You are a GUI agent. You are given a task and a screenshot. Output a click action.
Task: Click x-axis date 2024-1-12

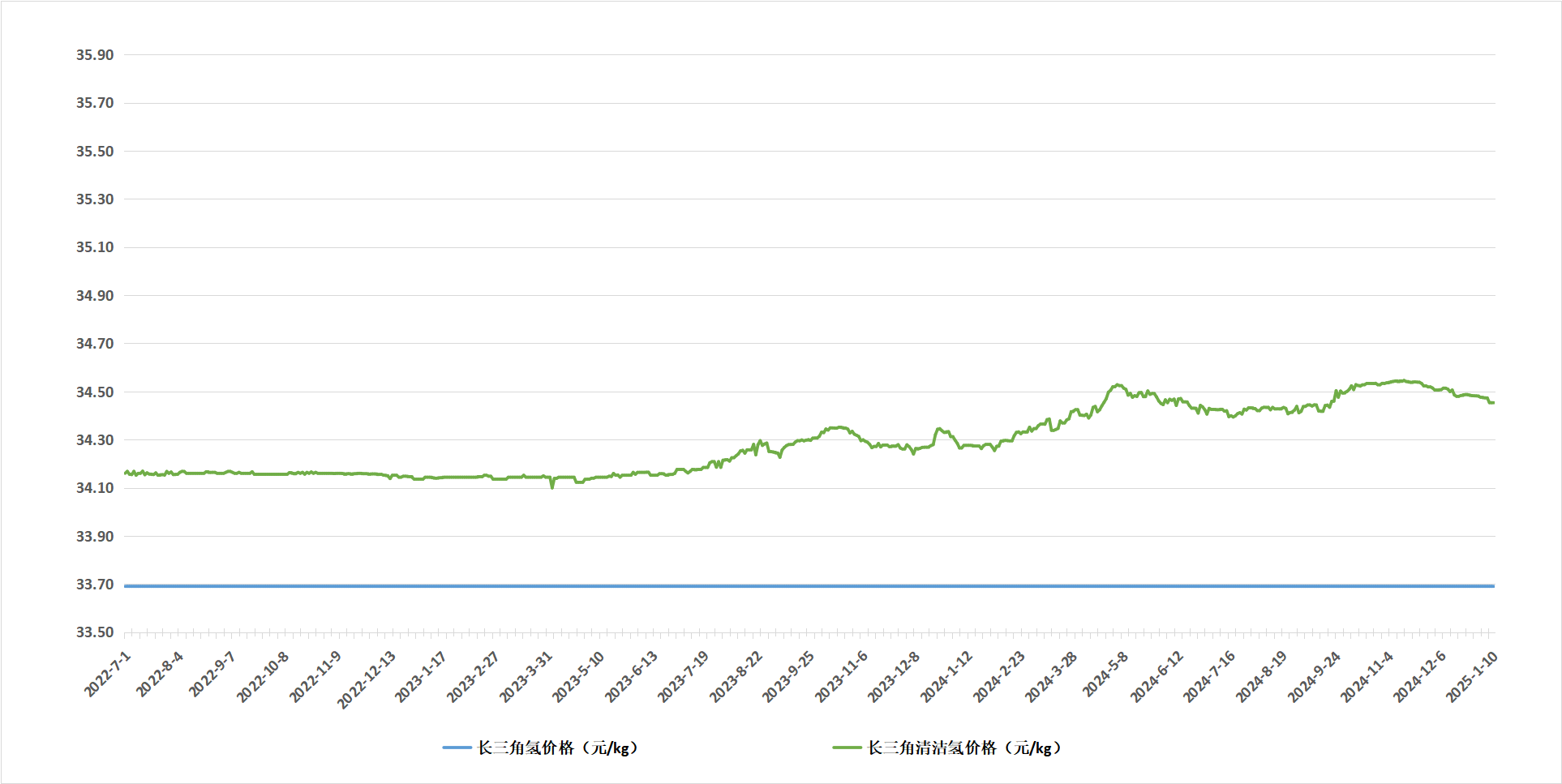point(946,677)
